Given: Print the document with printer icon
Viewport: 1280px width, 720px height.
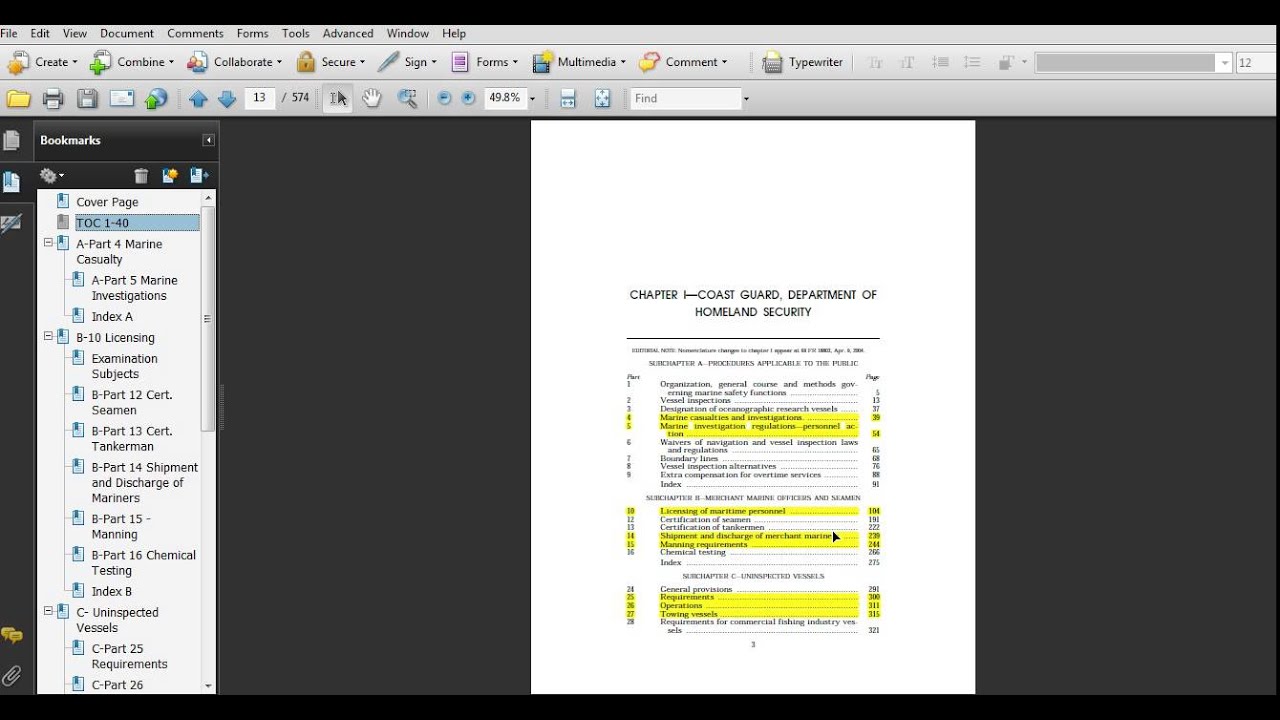Looking at the screenshot, I should [53, 99].
